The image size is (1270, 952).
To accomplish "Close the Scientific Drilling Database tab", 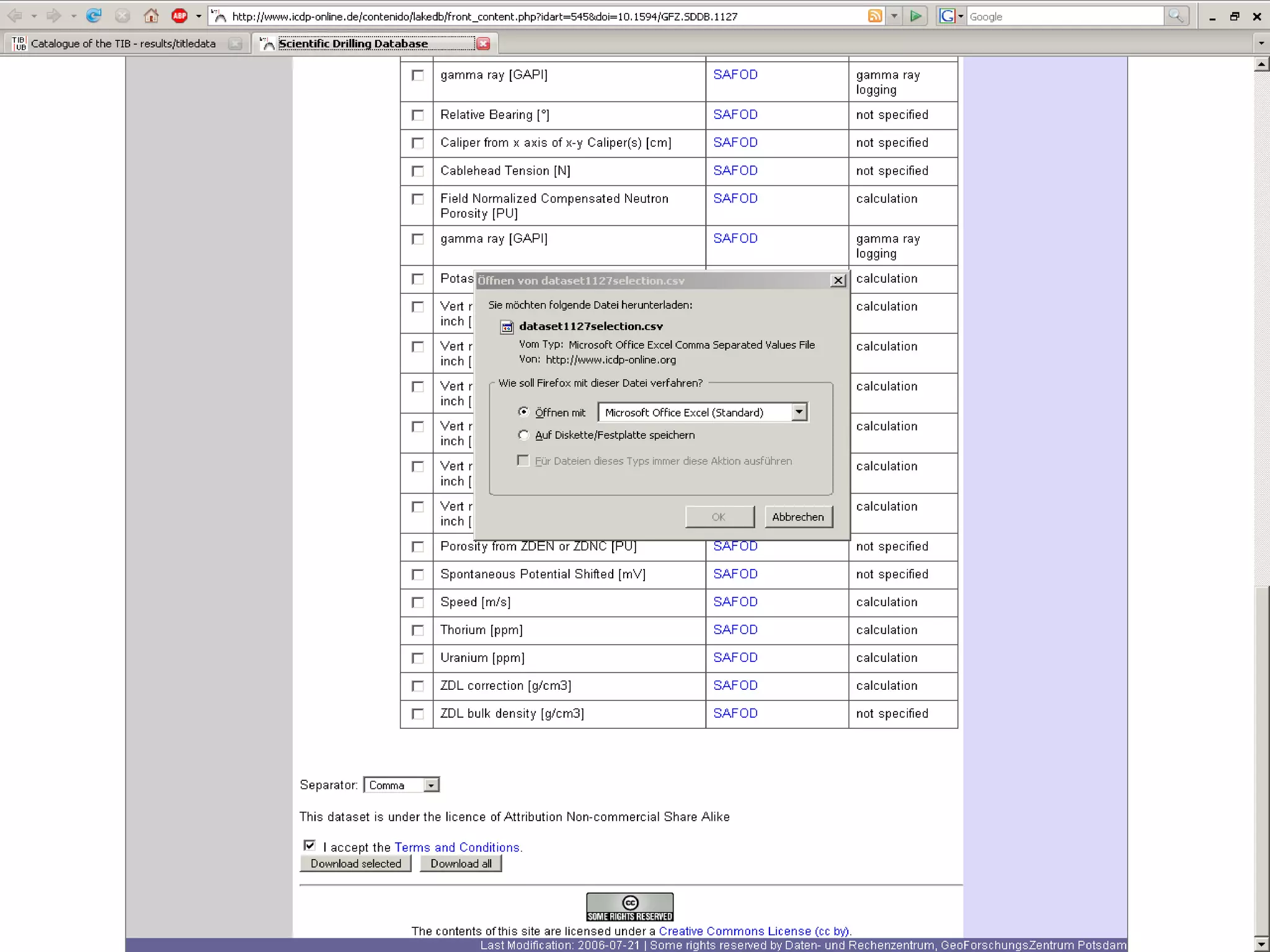I will [x=484, y=43].
